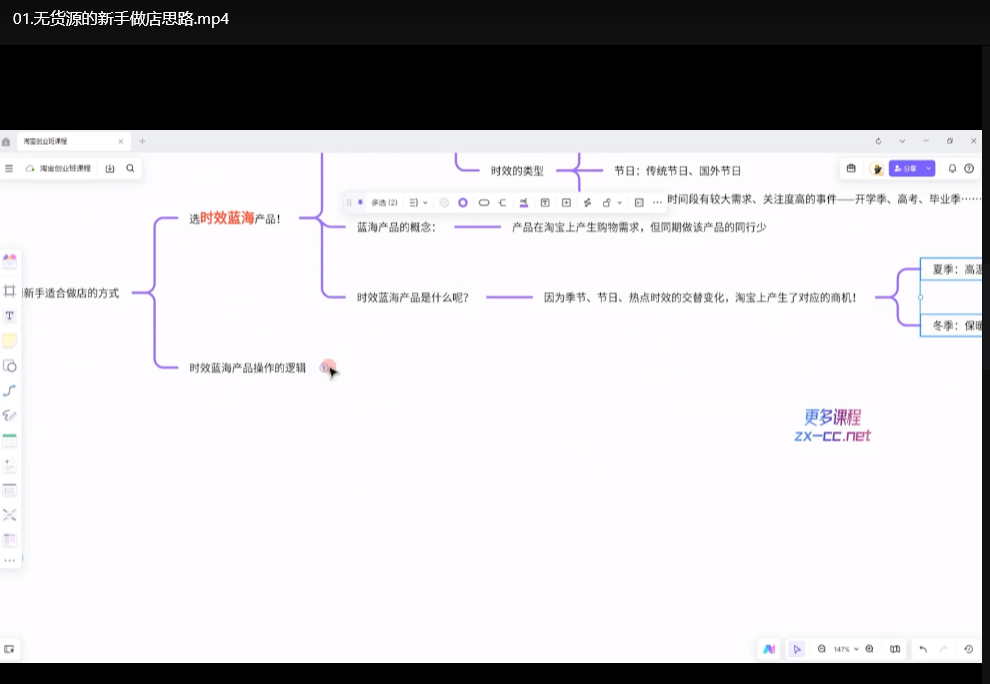Click the 多选 (2) label in toolbar

point(385,203)
